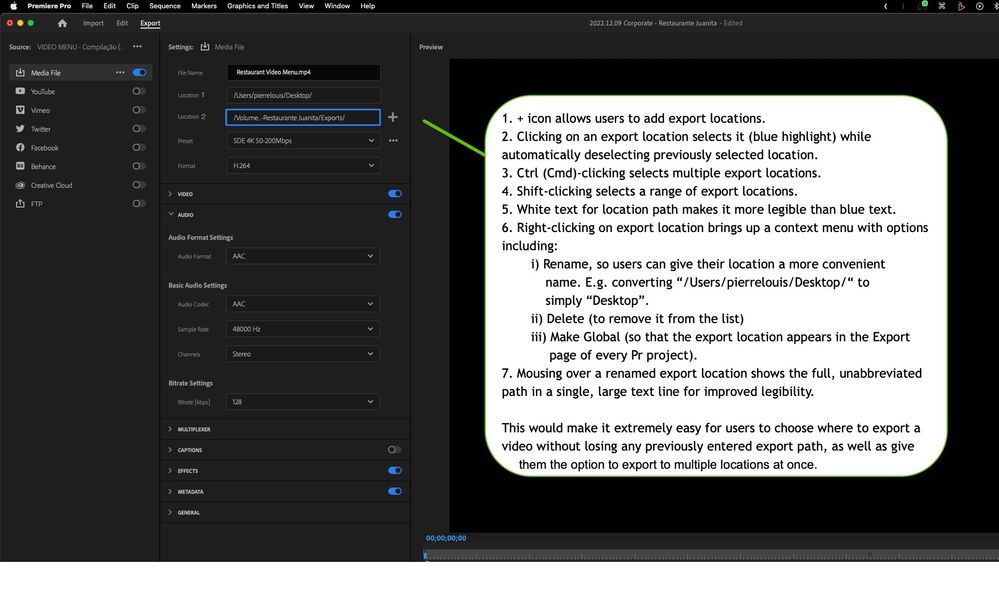The width and height of the screenshot is (999, 603).
Task: Click the Home icon in header
Action: [62, 23]
